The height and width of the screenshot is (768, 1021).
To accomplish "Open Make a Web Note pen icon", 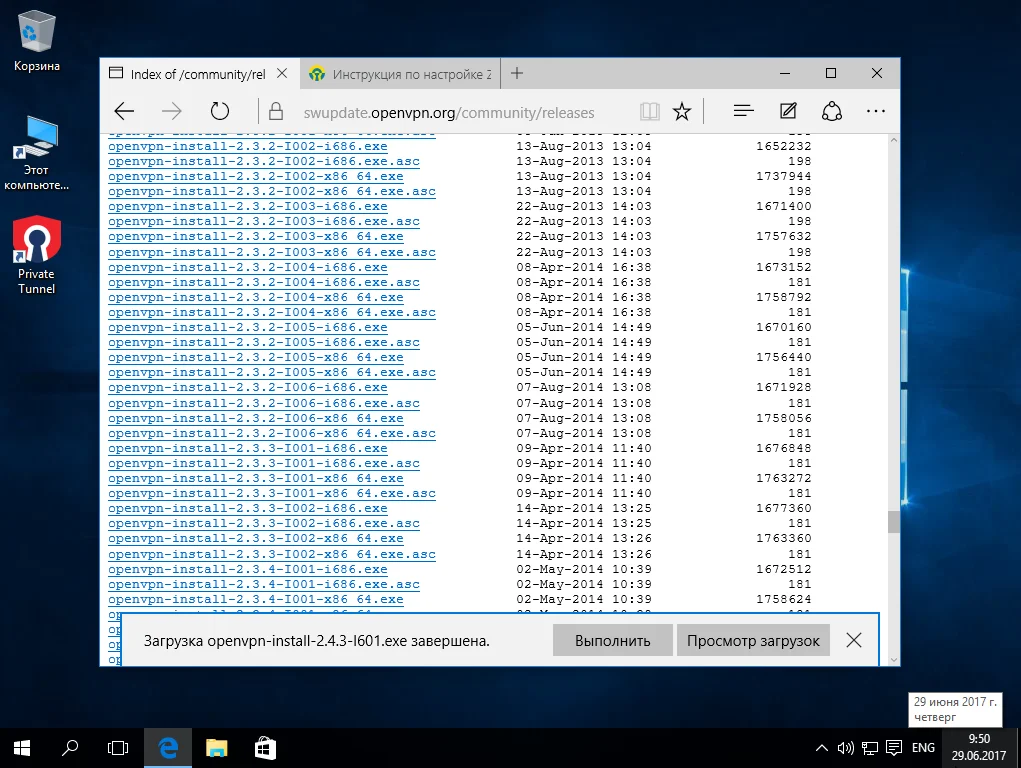I will coord(788,111).
